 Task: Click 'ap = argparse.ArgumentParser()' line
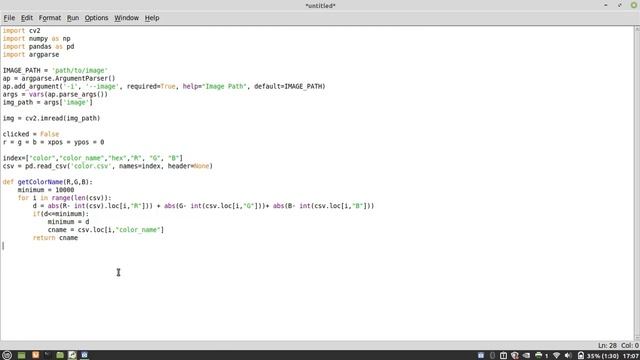pos(59,78)
